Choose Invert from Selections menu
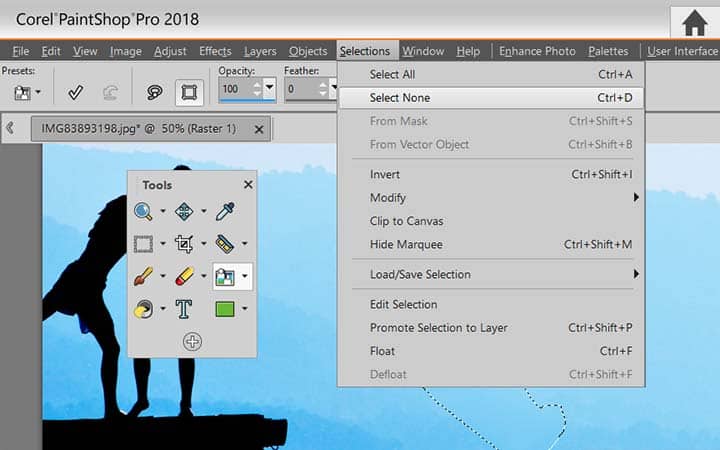720x450 pixels. point(491,174)
